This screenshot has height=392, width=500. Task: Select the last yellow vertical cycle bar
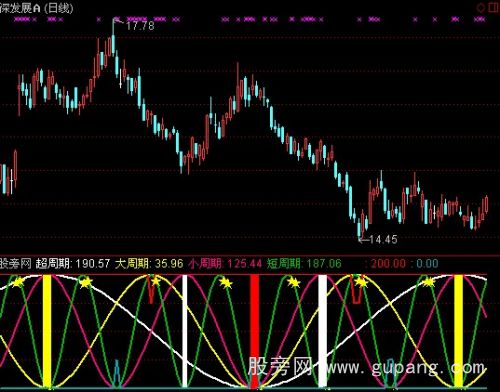coord(459,331)
